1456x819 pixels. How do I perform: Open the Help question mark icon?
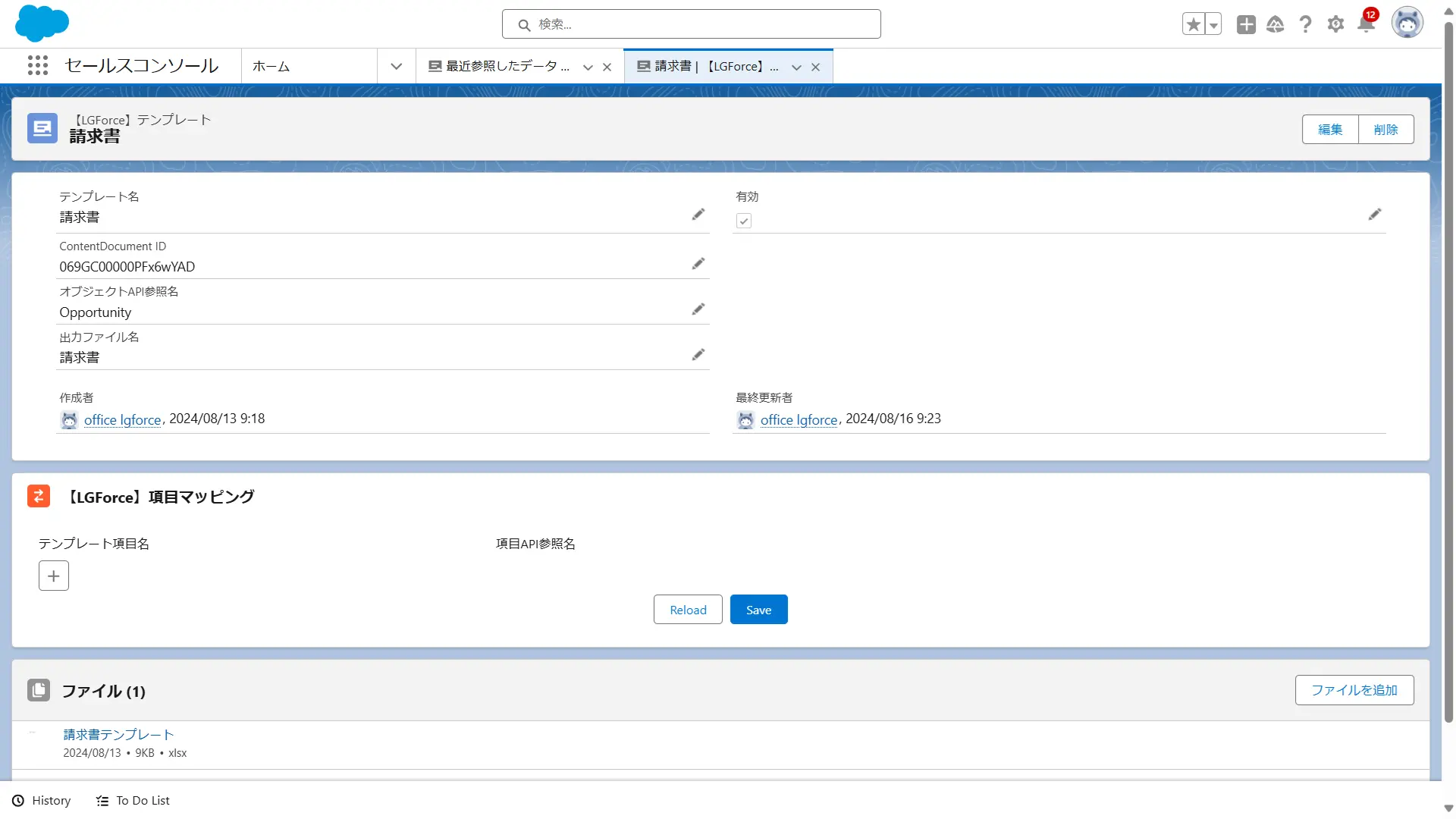1305,24
